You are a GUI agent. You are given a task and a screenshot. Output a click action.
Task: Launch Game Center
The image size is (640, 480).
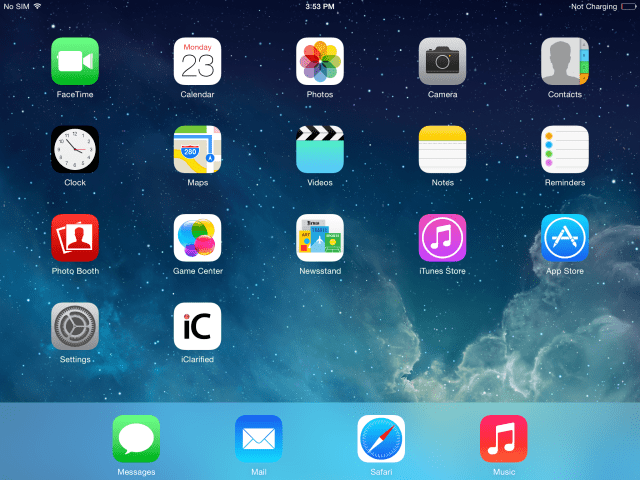click(198, 238)
